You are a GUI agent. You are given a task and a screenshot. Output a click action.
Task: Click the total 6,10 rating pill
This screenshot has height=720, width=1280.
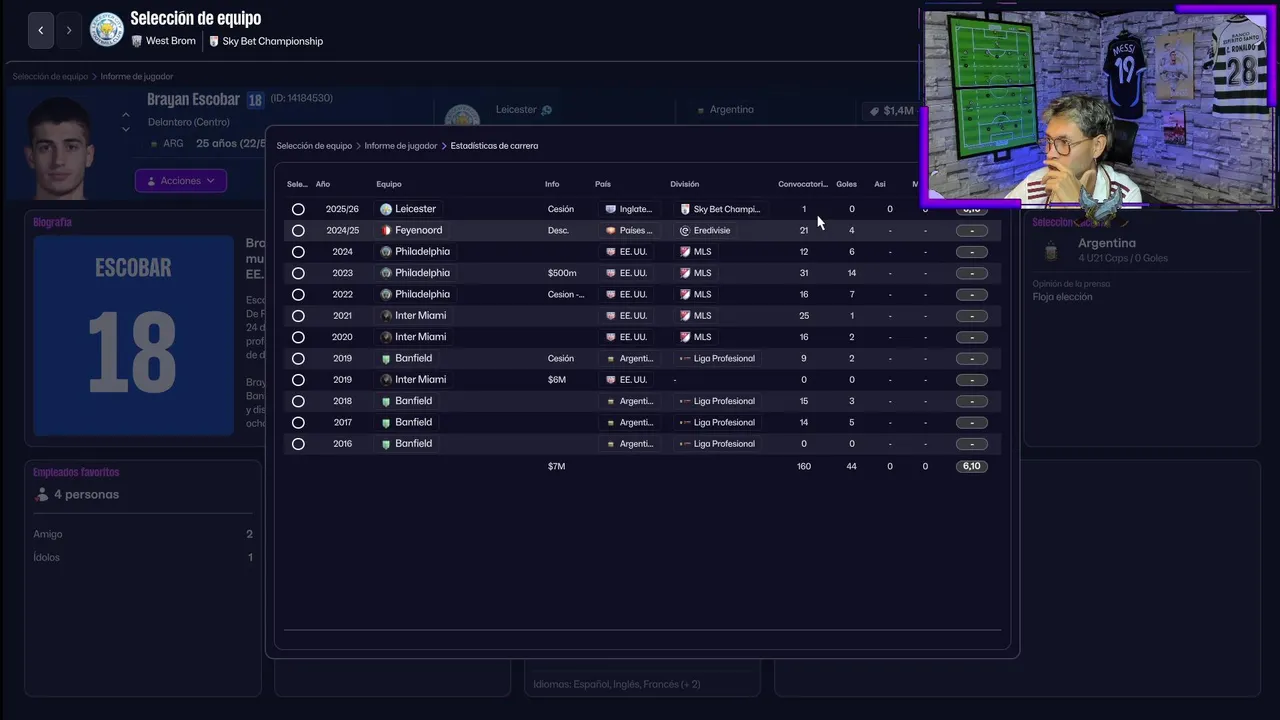[x=971, y=466]
